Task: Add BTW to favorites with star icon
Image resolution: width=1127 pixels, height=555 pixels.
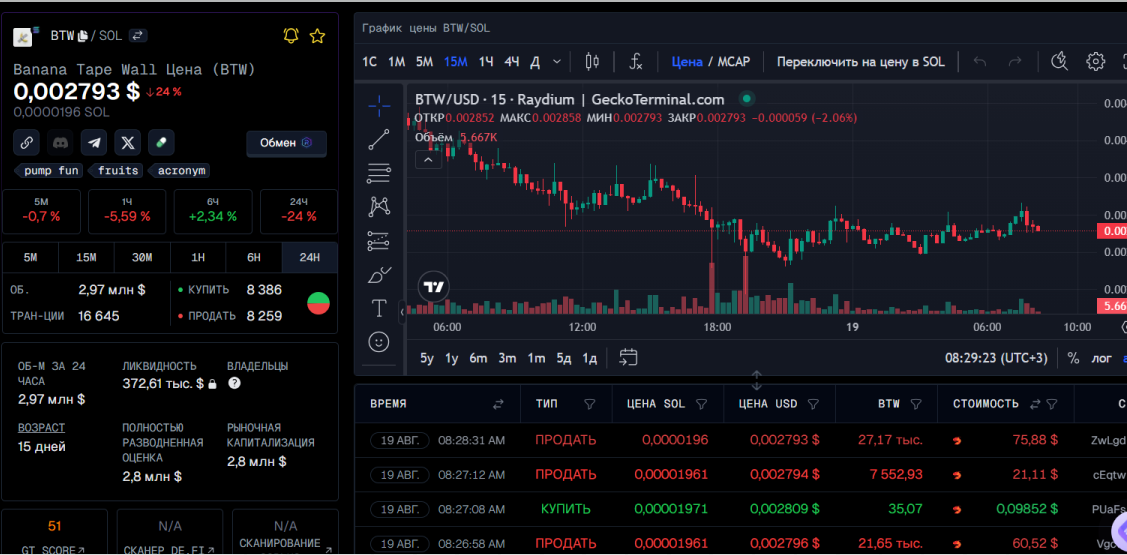Action: pos(317,36)
